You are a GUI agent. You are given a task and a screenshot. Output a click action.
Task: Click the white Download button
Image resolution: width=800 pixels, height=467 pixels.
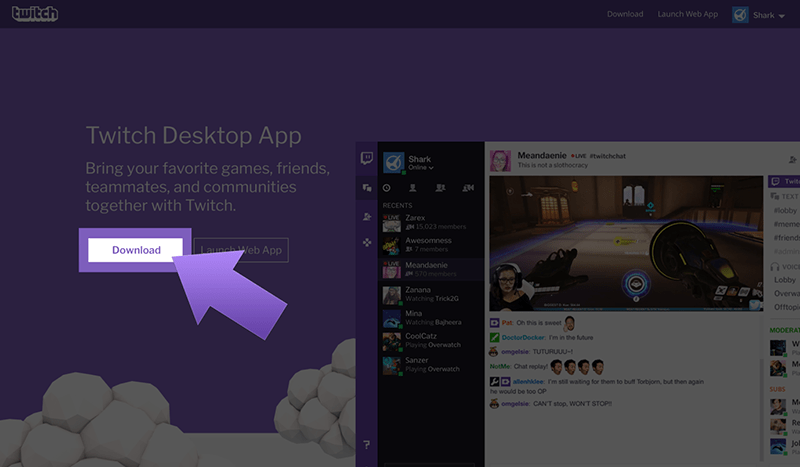135,250
